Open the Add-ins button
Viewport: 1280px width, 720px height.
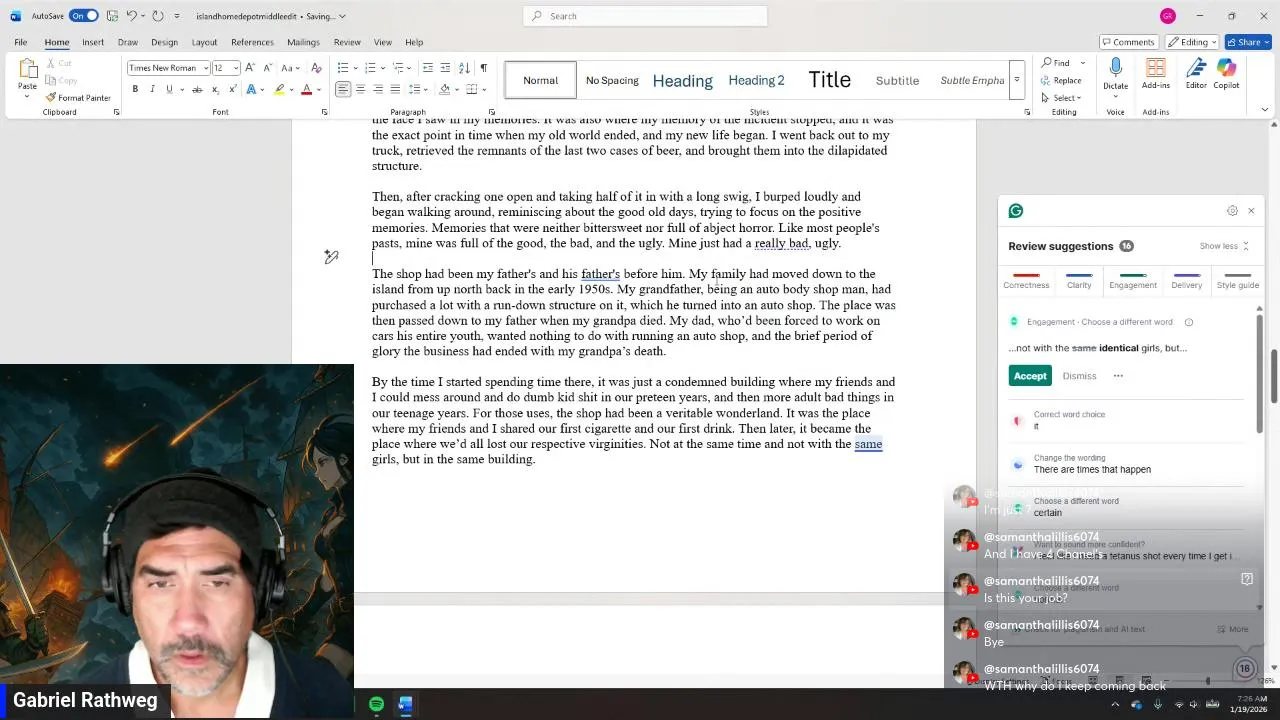pos(1155,73)
